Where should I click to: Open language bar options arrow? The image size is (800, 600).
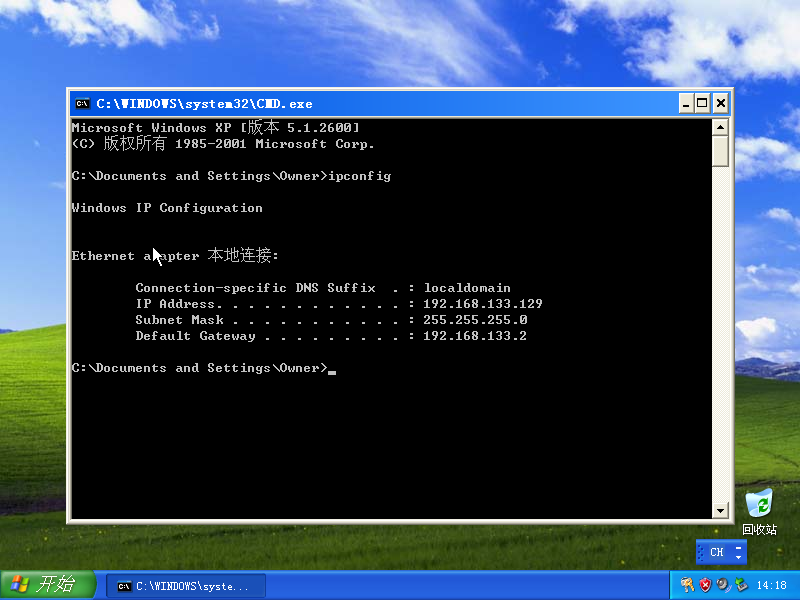(x=738, y=557)
